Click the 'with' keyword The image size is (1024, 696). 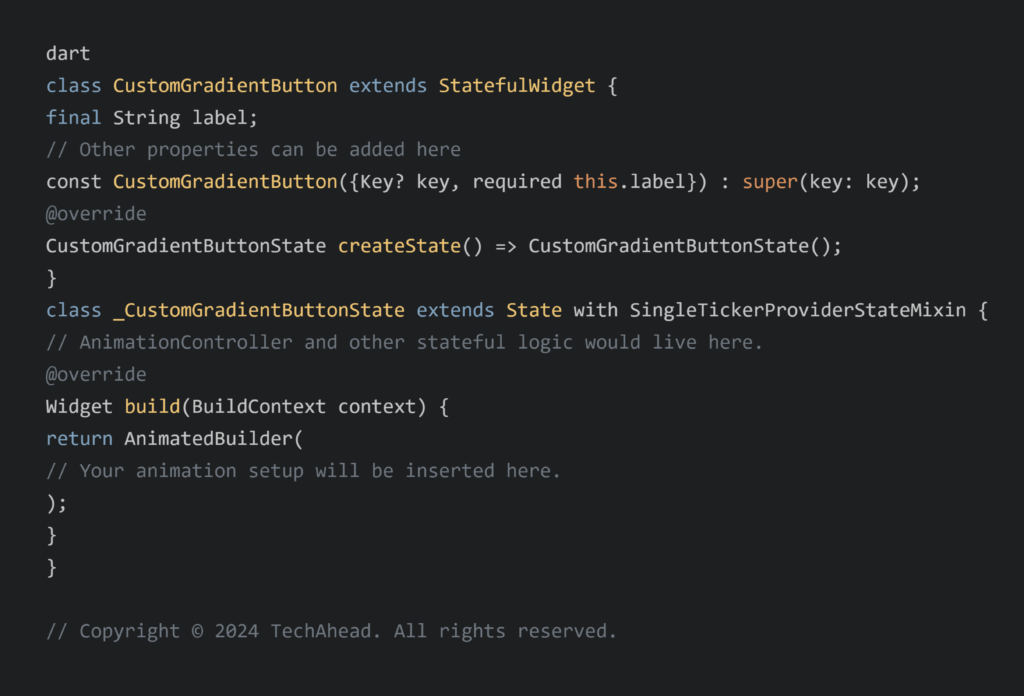(x=595, y=310)
